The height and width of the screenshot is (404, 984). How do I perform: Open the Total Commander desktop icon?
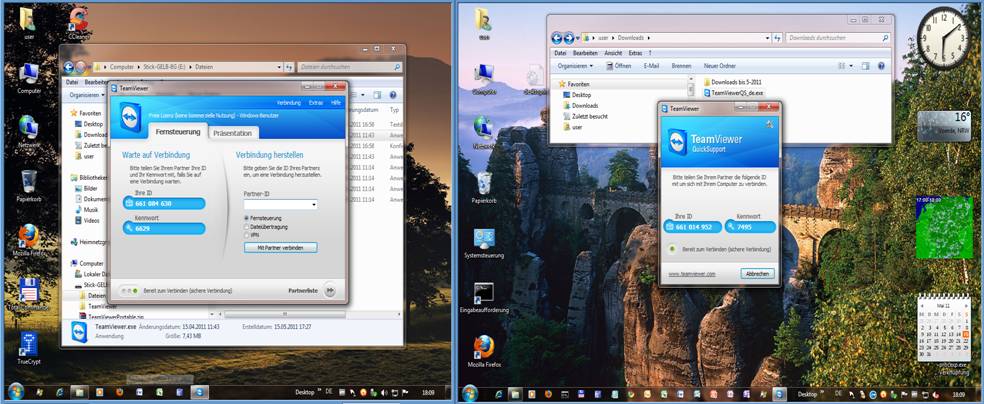29,294
